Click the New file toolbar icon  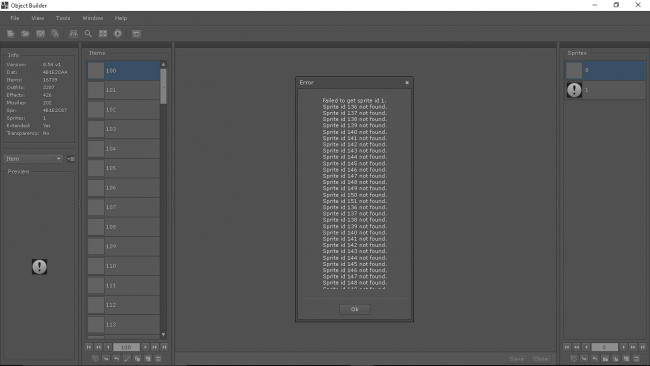(10, 34)
